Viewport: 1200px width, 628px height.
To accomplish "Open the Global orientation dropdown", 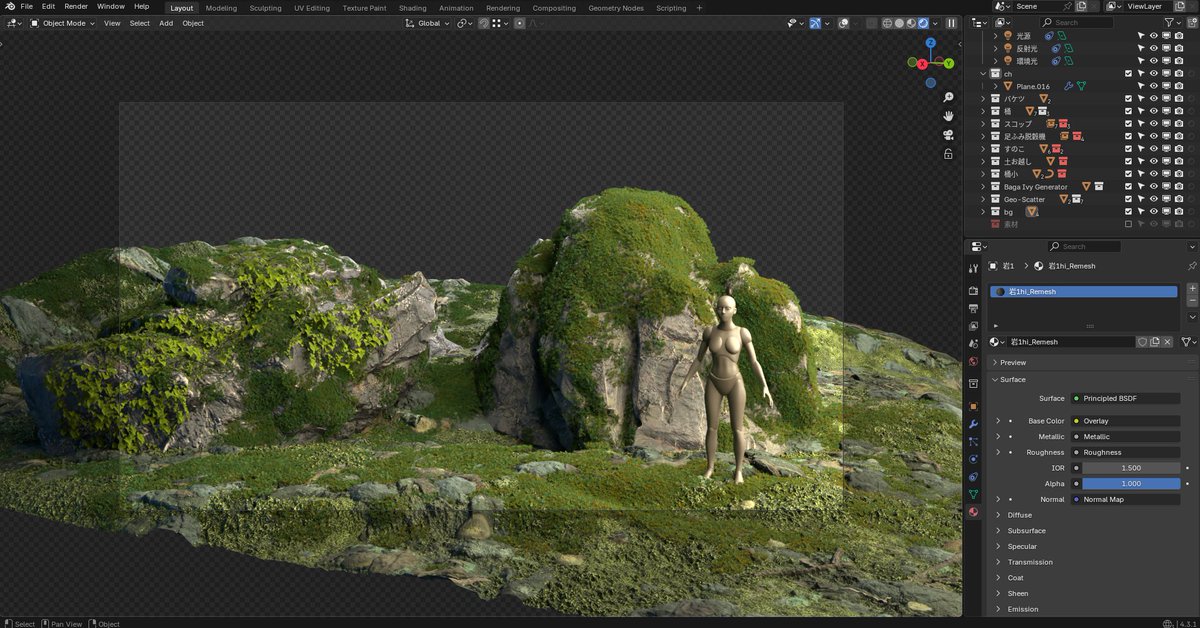I will pos(430,23).
